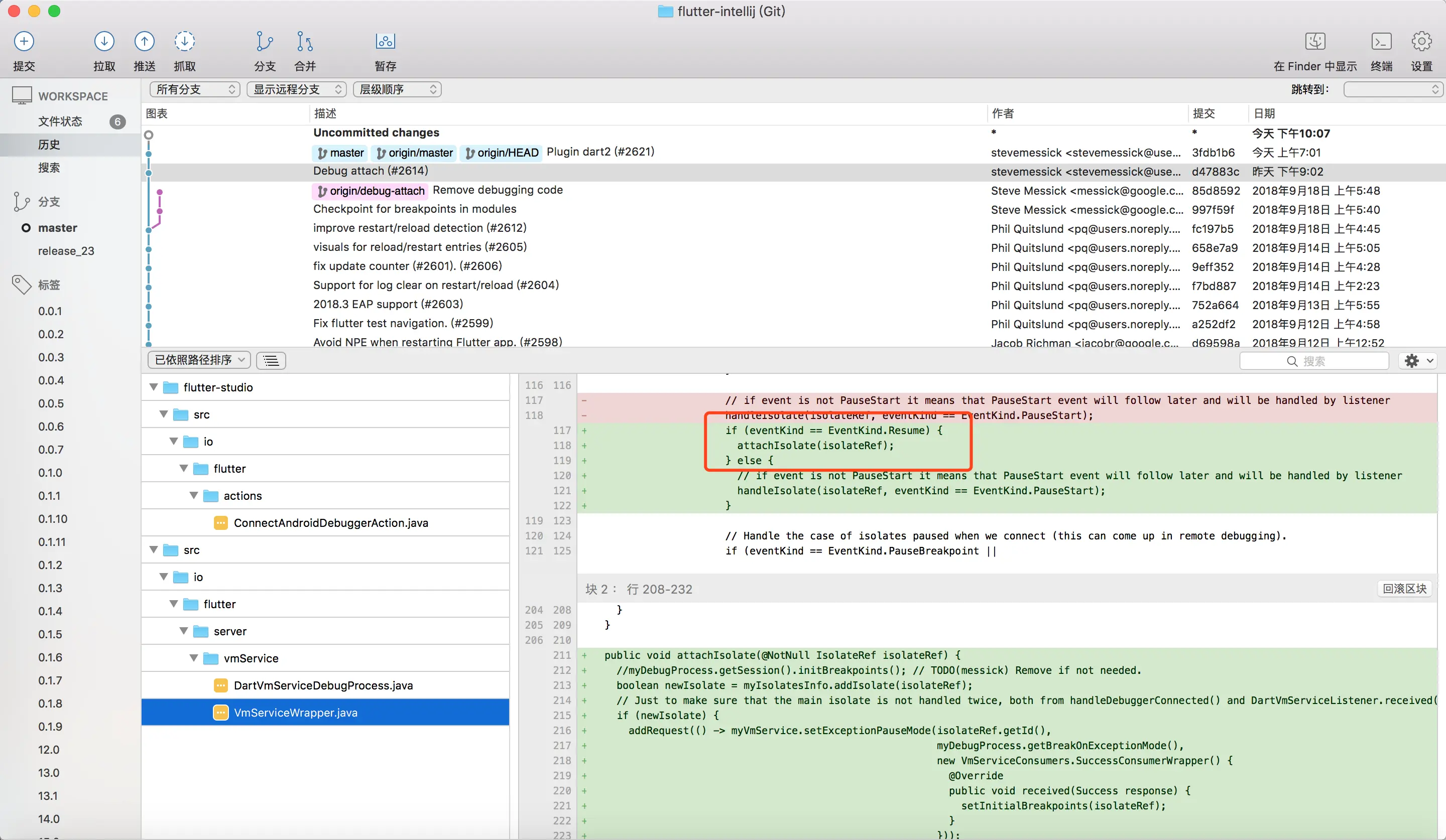Open the Branch (分支) tool
Viewport: 1446px width, 840px height.
click(x=264, y=41)
